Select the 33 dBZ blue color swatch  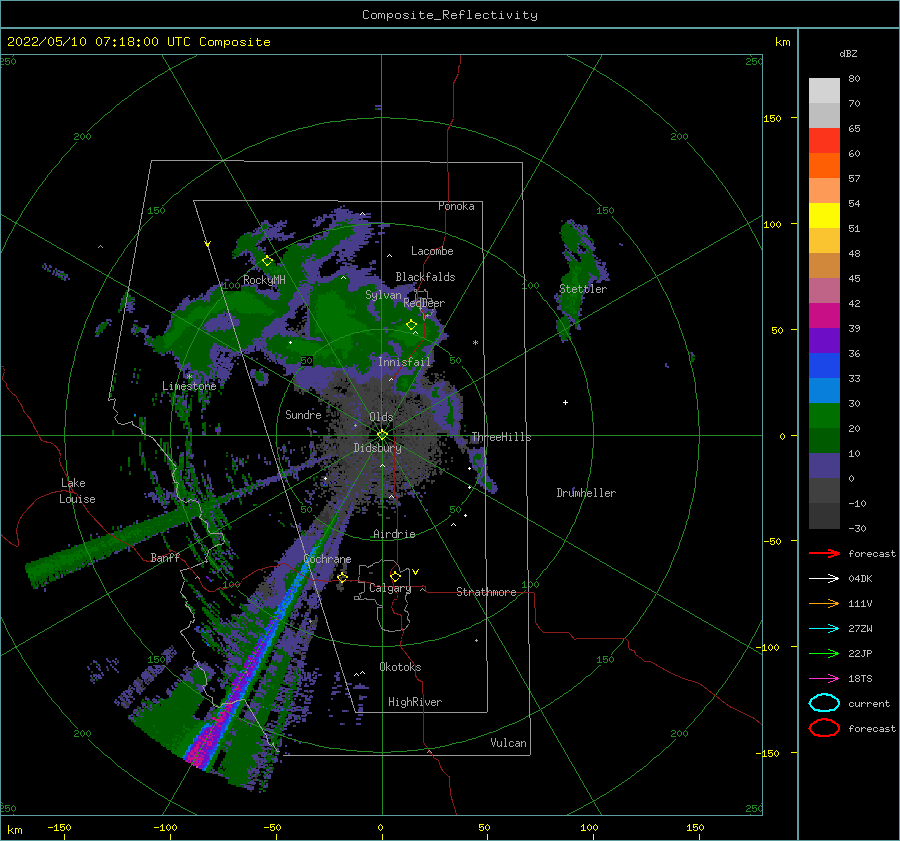click(x=824, y=366)
